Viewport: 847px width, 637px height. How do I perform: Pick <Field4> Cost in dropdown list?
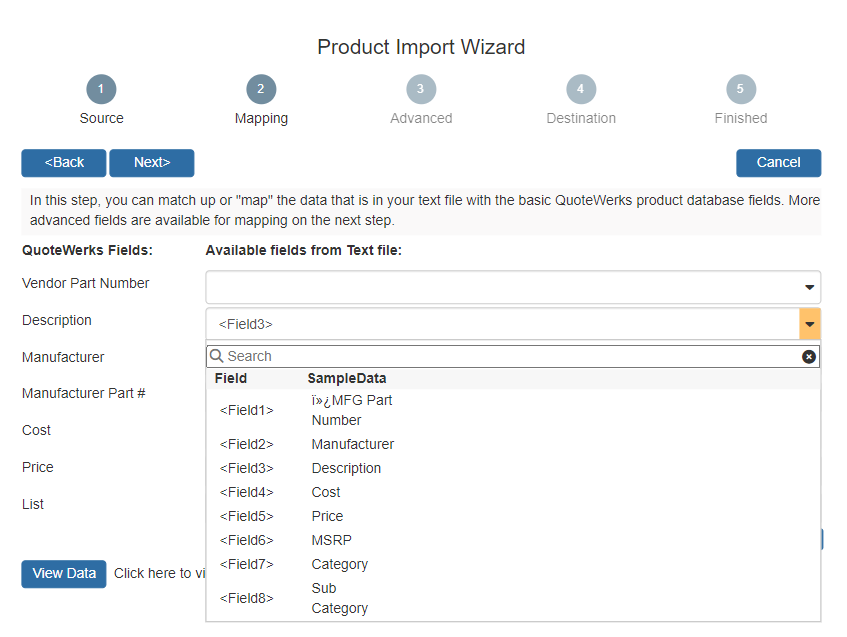tap(325, 492)
